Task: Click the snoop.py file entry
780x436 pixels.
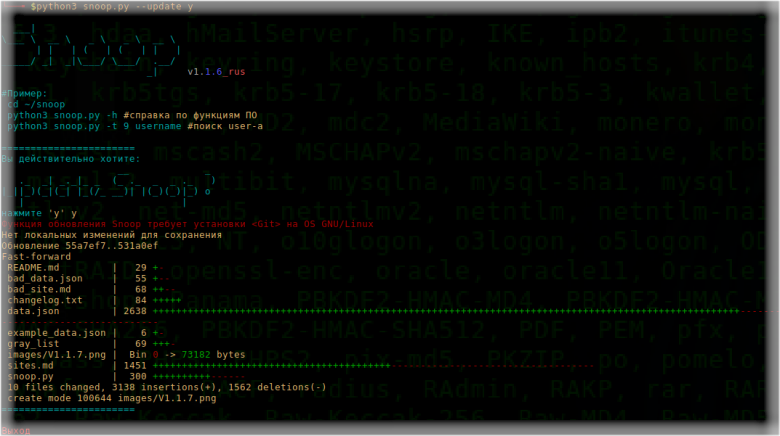Action: coord(30,377)
